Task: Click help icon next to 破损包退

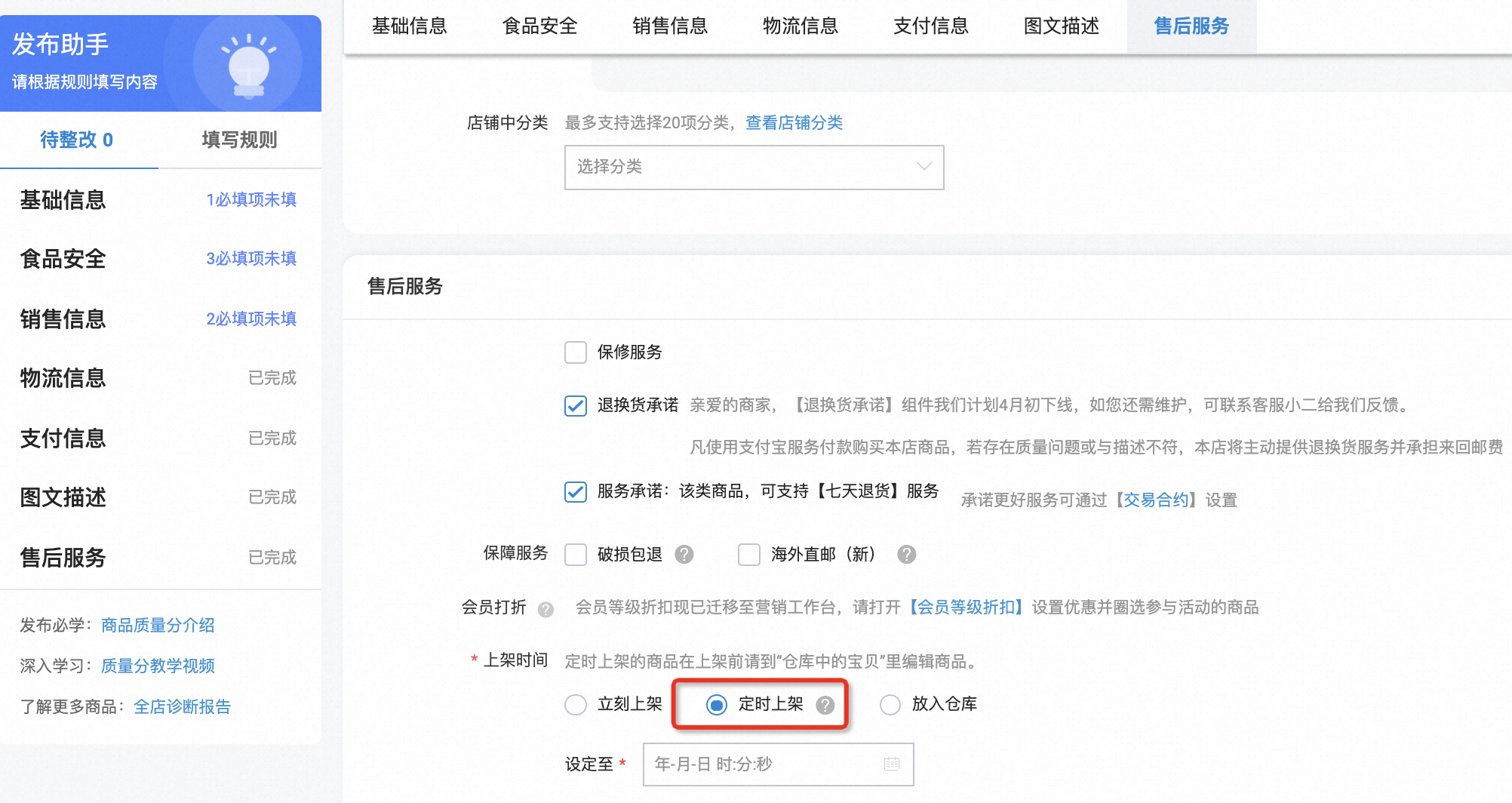Action: tap(684, 555)
